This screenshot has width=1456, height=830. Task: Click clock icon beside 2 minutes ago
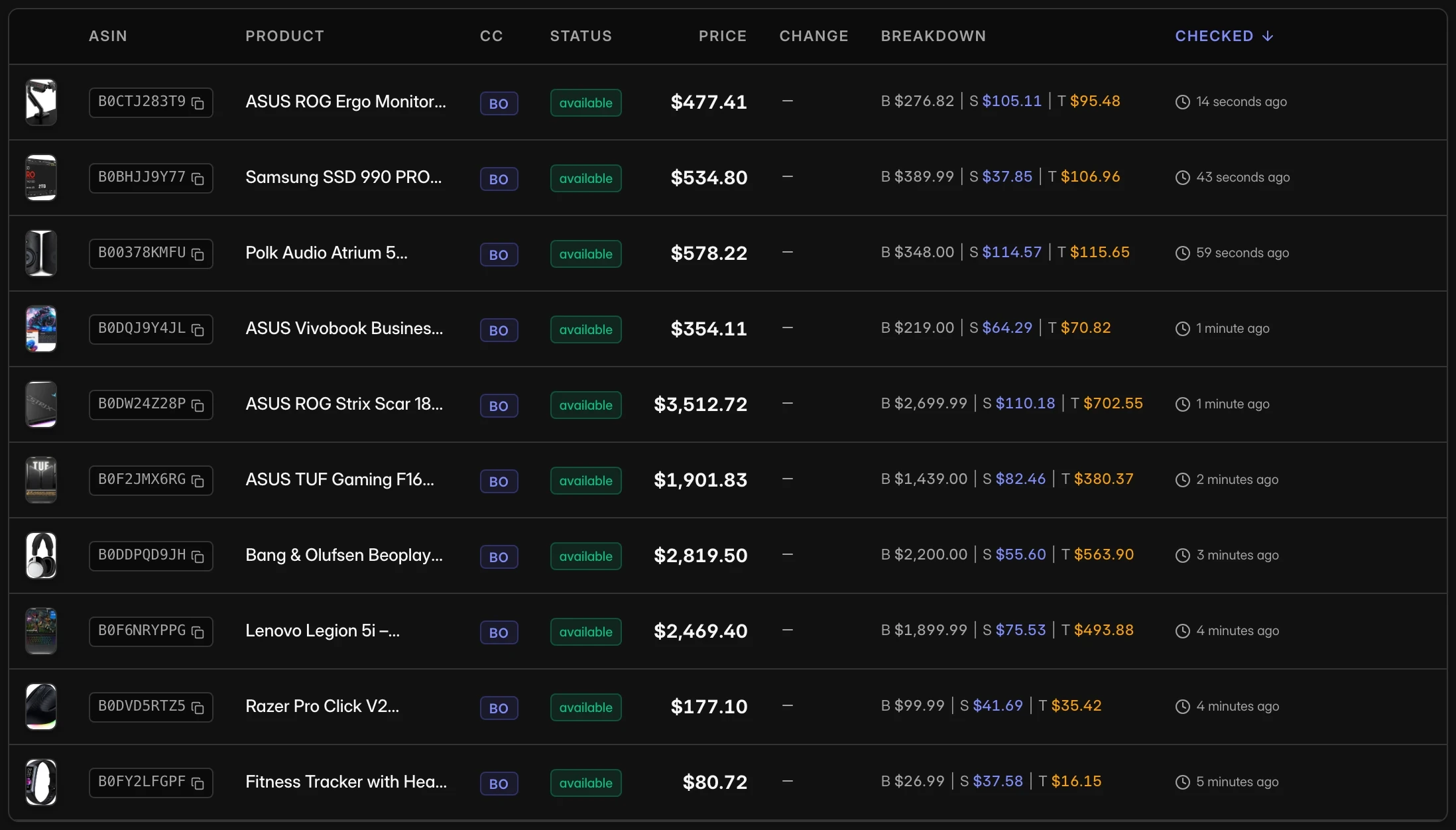(1182, 480)
